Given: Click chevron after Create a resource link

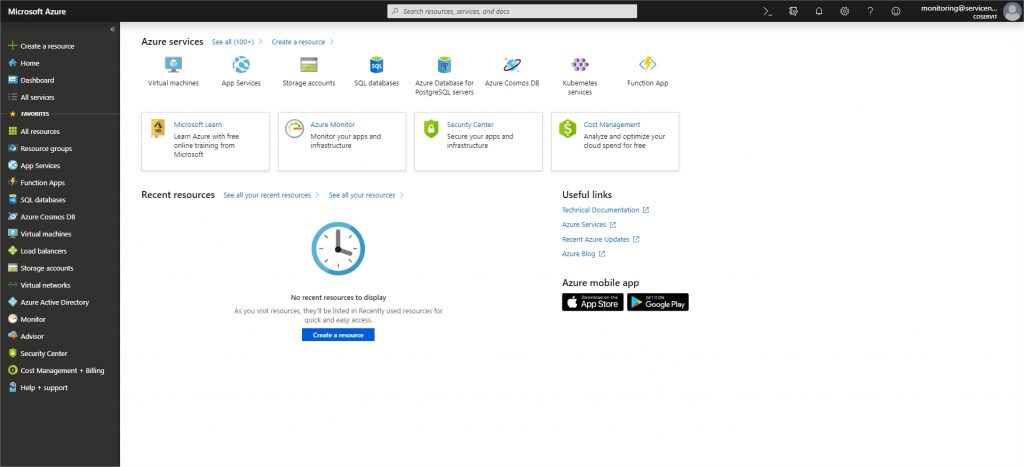Looking at the screenshot, I should (x=332, y=42).
